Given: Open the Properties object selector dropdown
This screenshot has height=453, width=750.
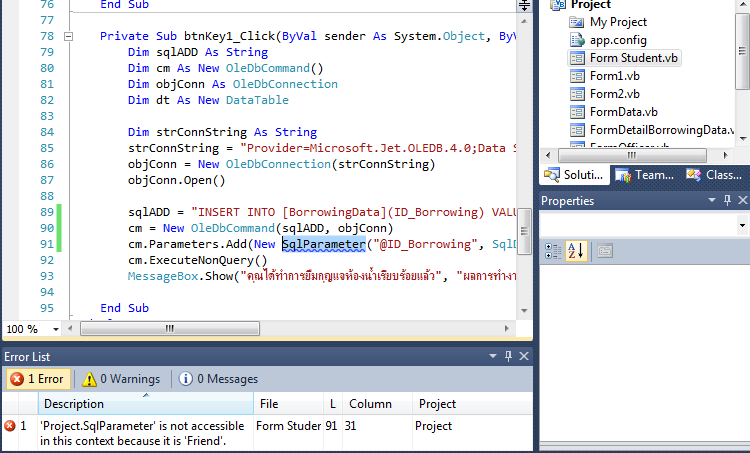Looking at the screenshot, I should 741,226.
